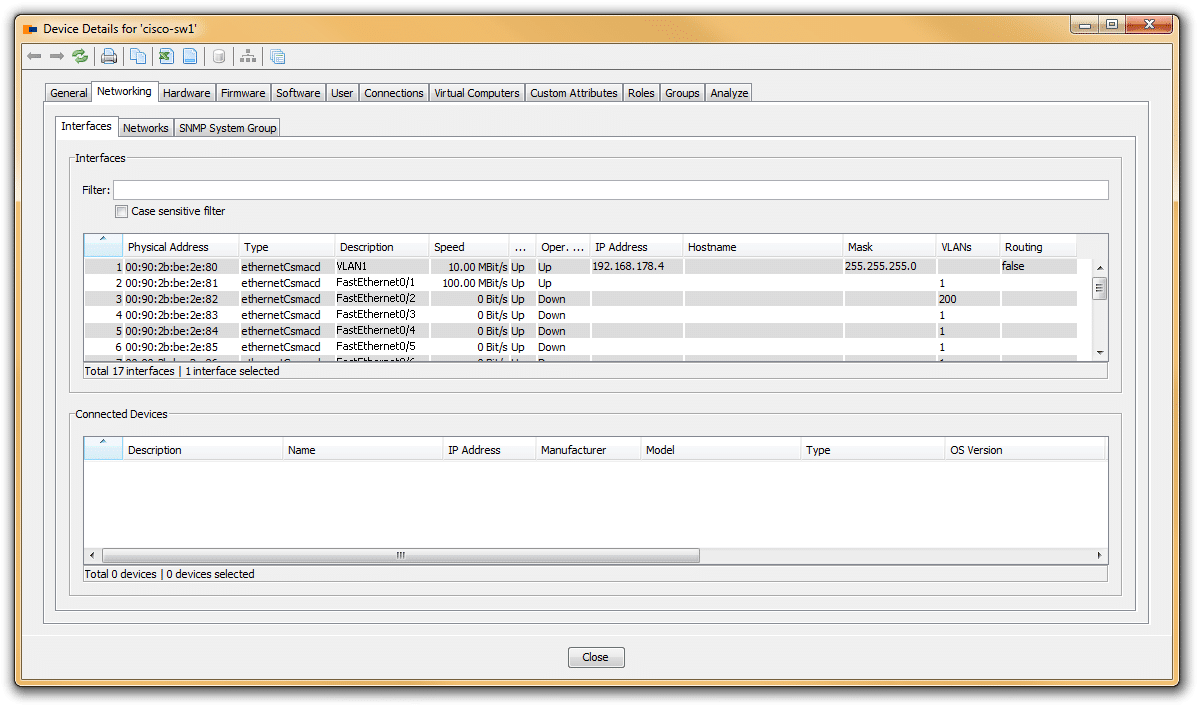Sort interfaces by VLANs column header

coord(966,247)
